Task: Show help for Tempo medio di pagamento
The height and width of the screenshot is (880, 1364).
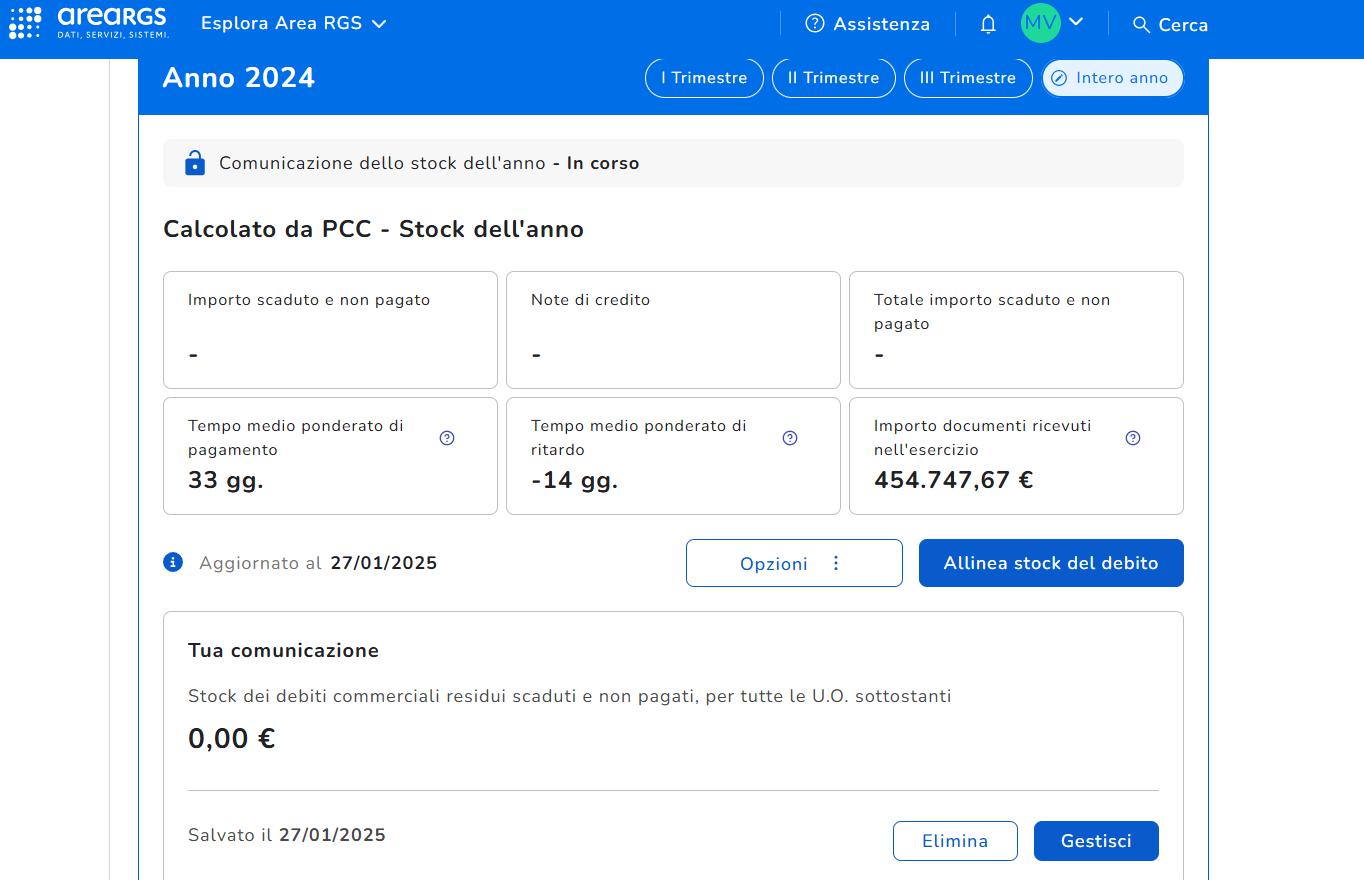Action: click(x=447, y=438)
